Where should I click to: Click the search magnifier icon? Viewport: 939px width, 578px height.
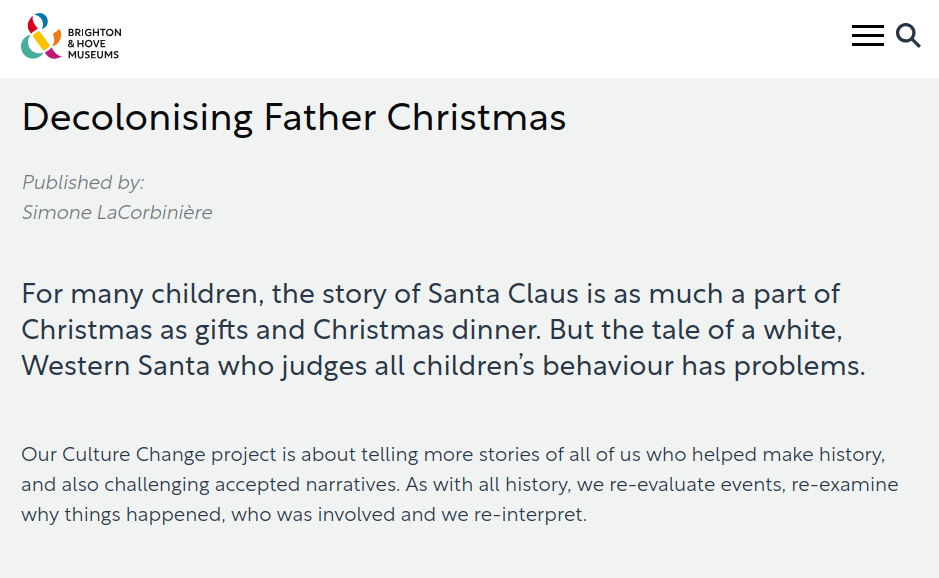(908, 36)
